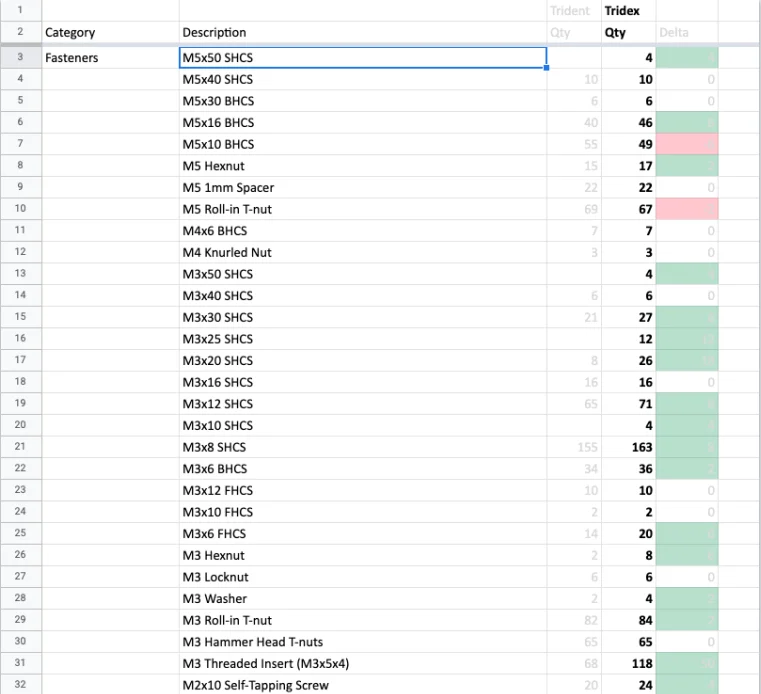Click the greyed "Trident" header cell
This screenshot has height=694, width=761.
572,11
